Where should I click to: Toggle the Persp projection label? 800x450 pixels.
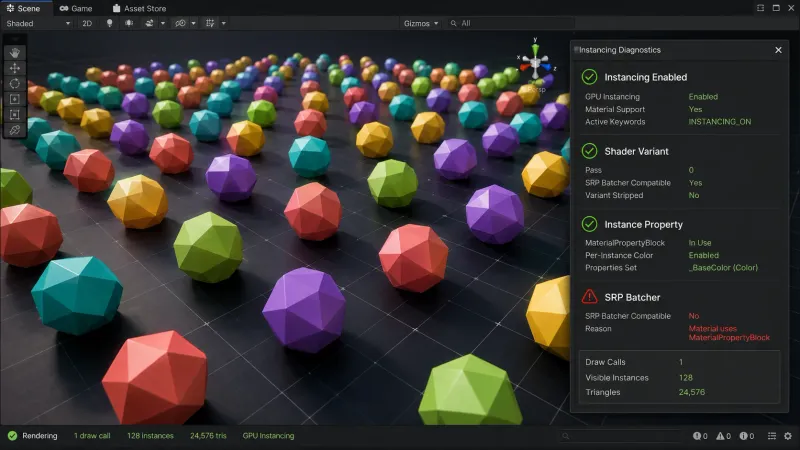pos(537,89)
